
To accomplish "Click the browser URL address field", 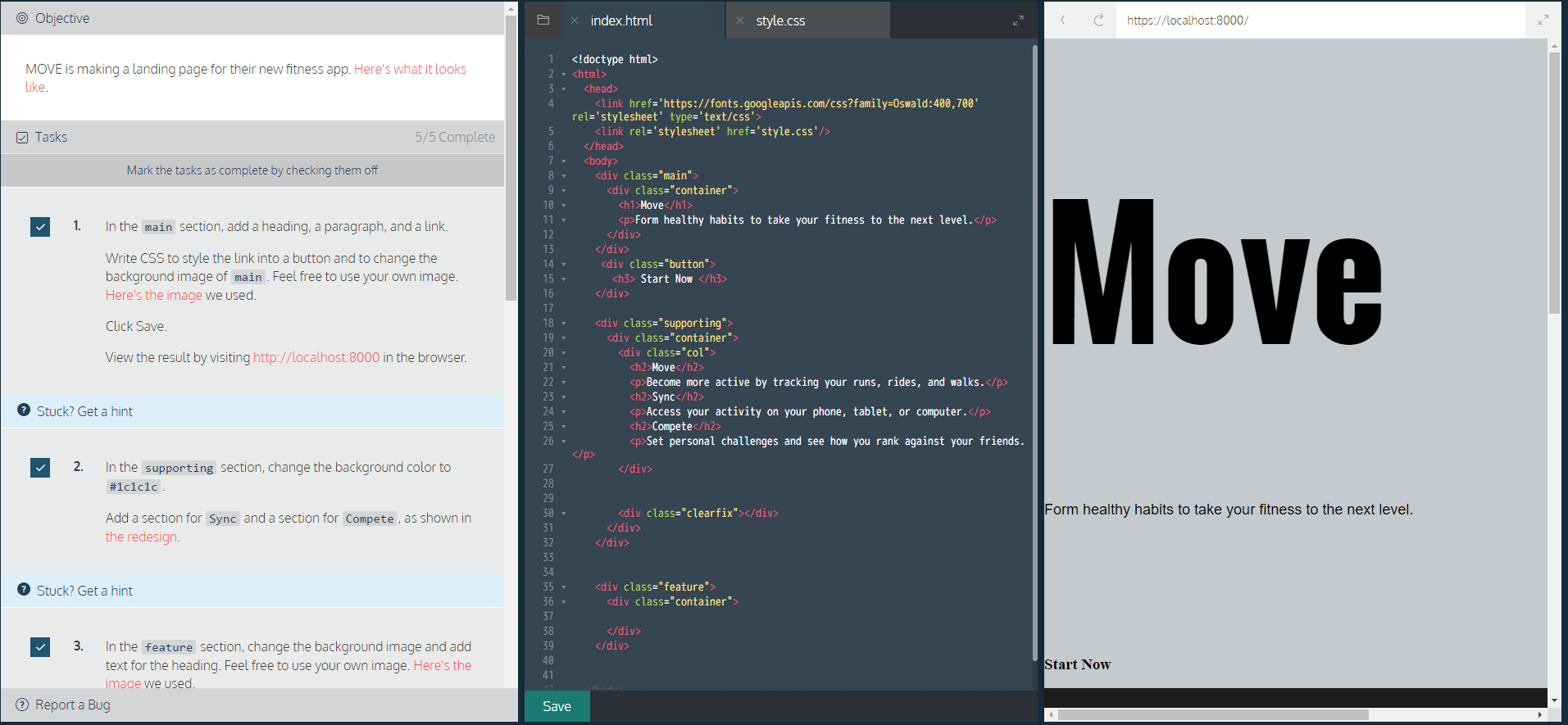I will pyautogui.click(x=1320, y=20).
